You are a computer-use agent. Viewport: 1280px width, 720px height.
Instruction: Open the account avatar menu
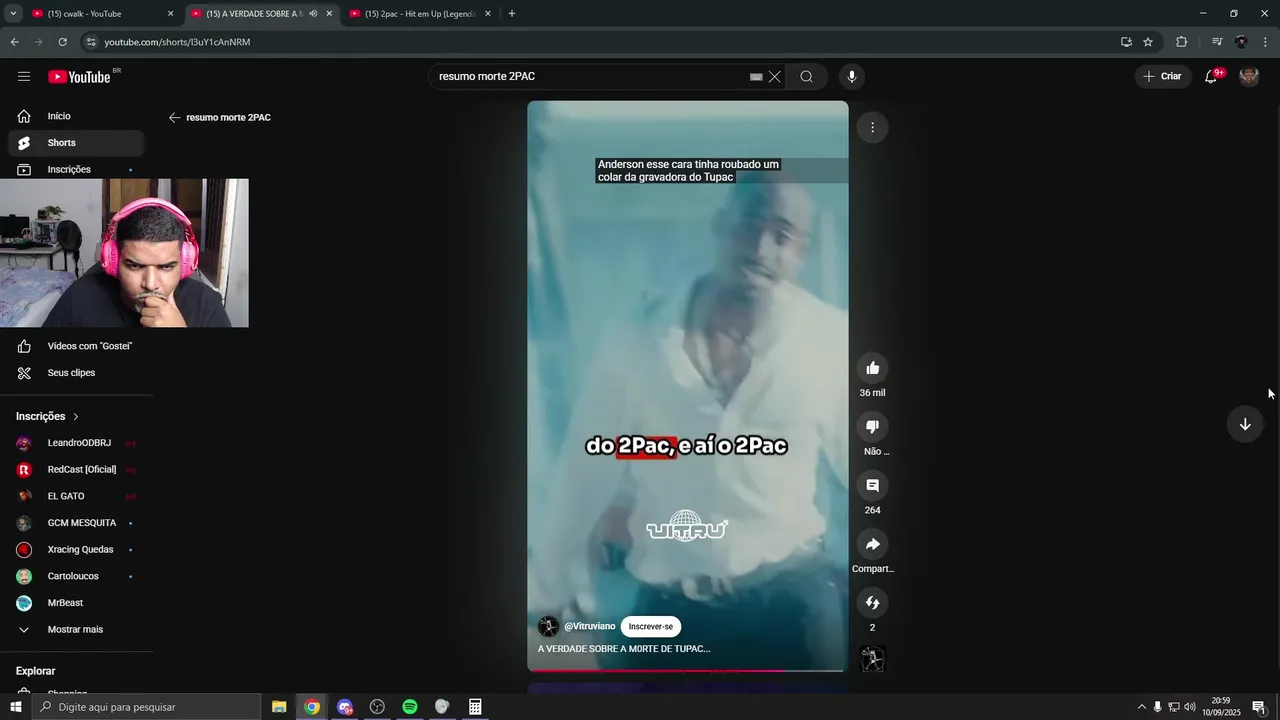pos(1249,77)
